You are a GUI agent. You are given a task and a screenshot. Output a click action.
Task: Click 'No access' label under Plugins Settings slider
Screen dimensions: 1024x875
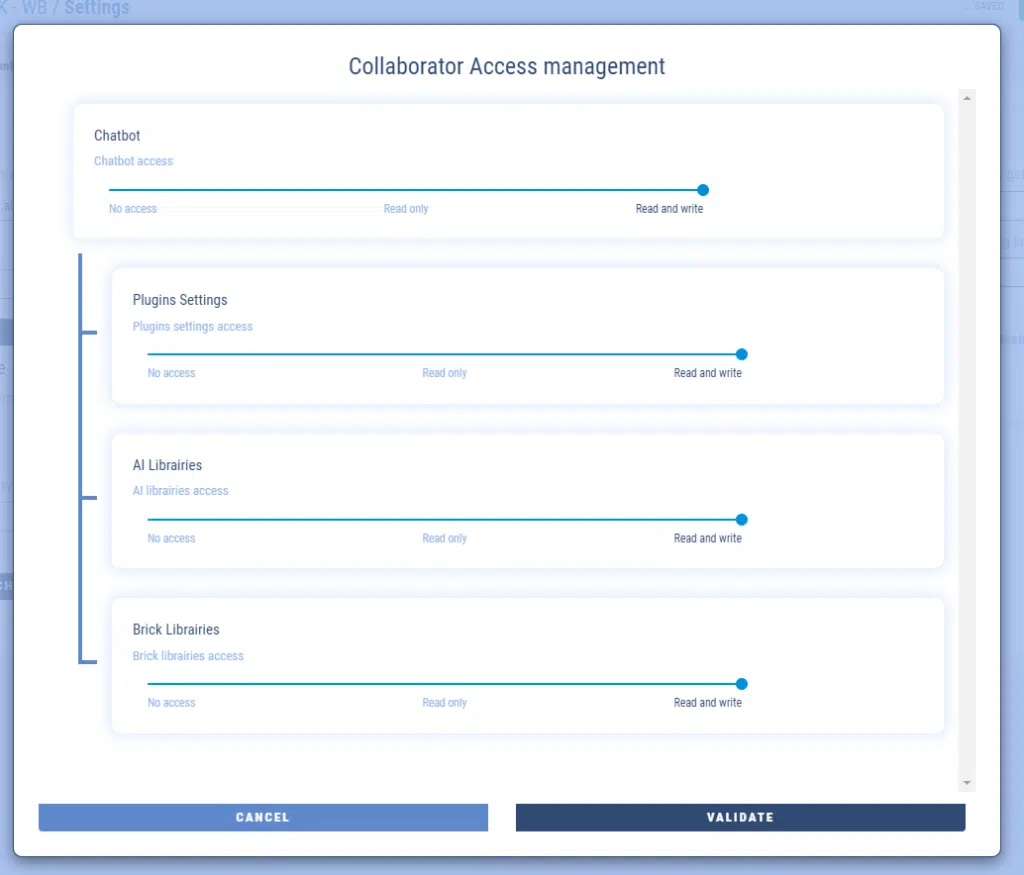click(x=171, y=373)
